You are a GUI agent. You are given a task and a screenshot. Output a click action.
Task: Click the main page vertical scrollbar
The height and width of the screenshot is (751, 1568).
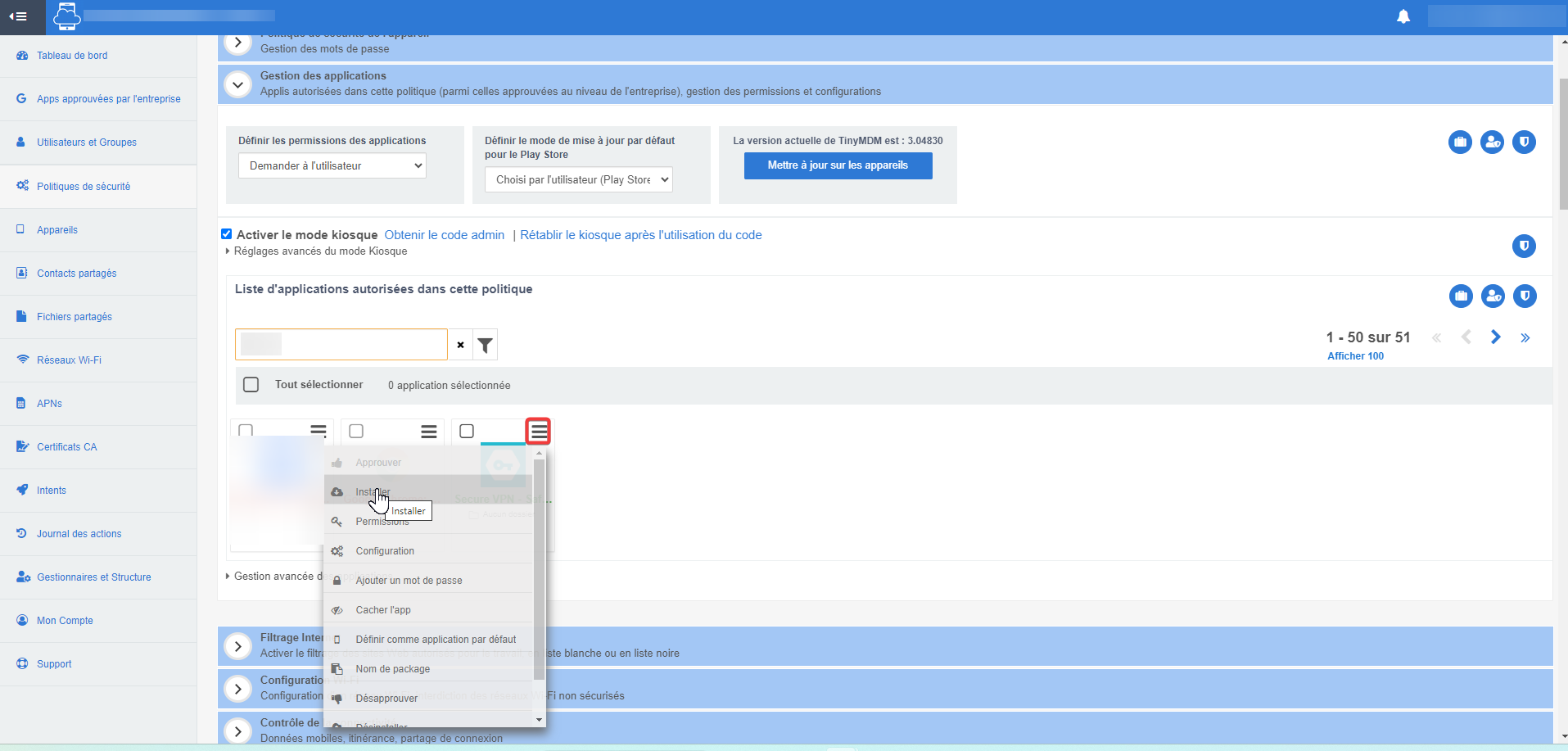1563,144
